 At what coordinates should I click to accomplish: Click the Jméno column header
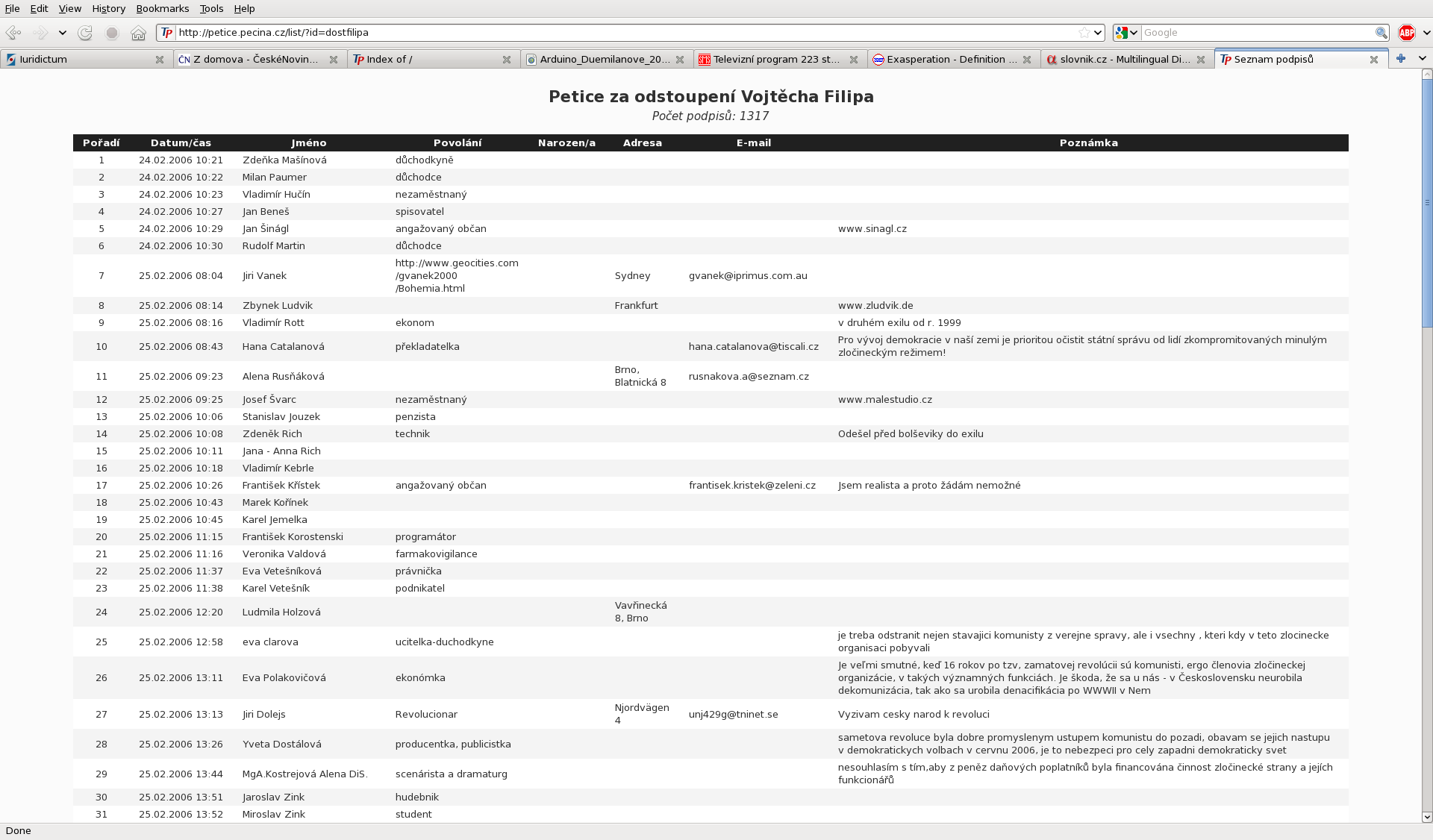(x=309, y=142)
